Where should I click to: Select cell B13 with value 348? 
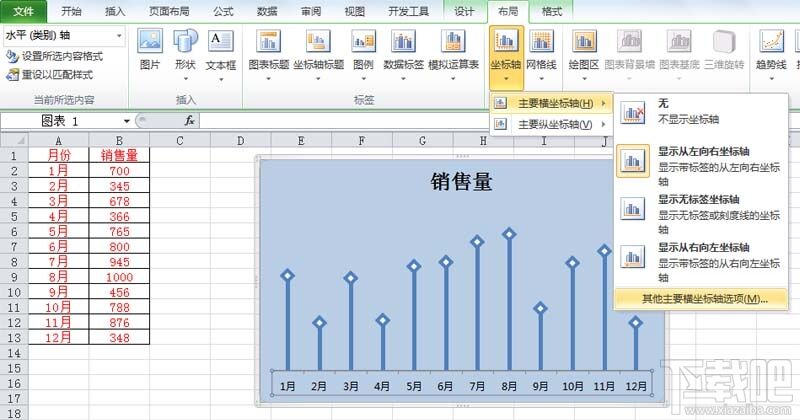coord(119,337)
